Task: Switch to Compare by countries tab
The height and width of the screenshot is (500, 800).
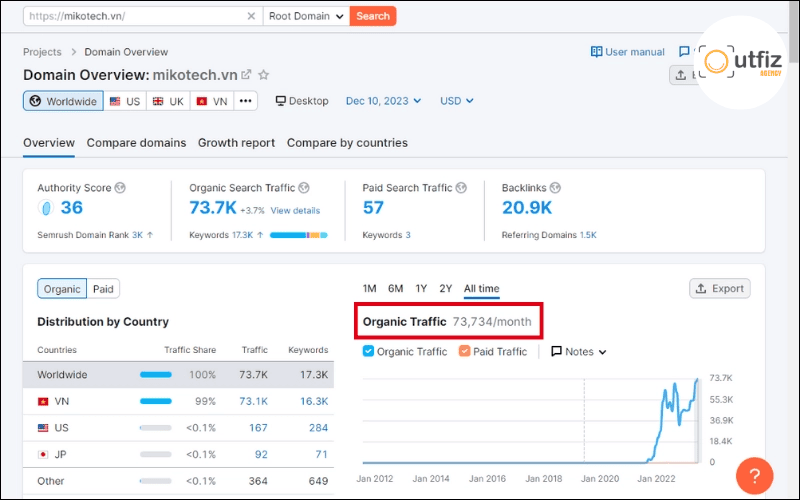Action: click(x=347, y=143)
